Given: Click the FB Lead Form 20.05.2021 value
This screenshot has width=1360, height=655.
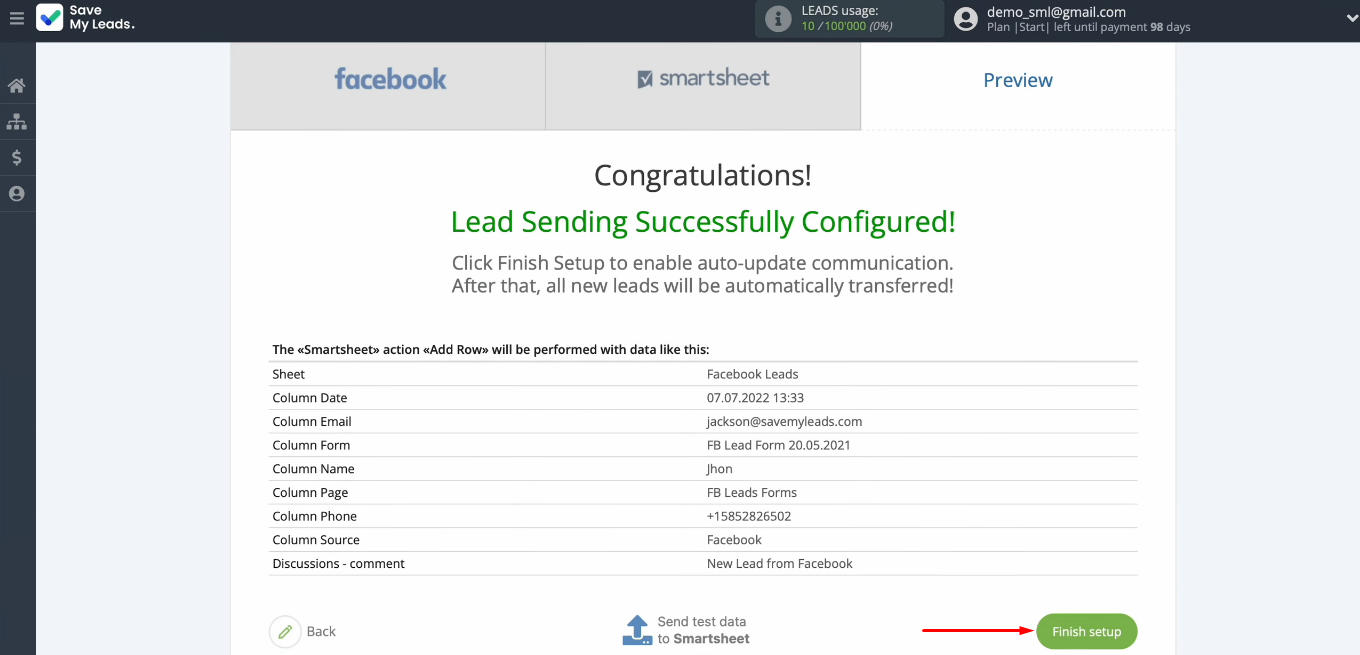Looking at the screenshot, I should pos(778,445).
